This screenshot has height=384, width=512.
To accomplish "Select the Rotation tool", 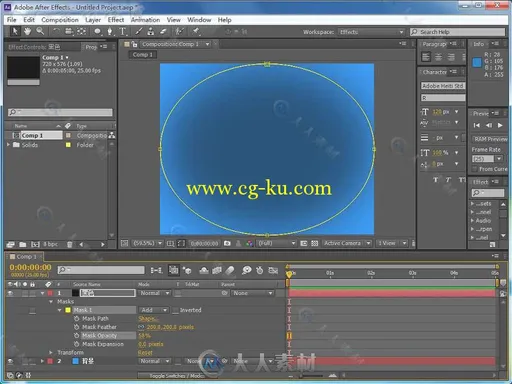I will click(56, 31).
